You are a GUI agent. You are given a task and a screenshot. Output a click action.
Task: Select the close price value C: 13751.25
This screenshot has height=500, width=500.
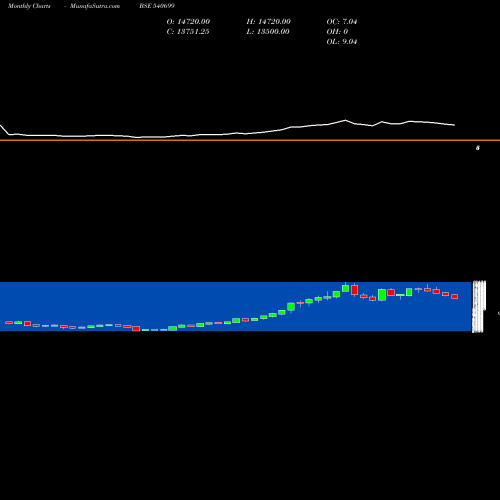point(188,32)
